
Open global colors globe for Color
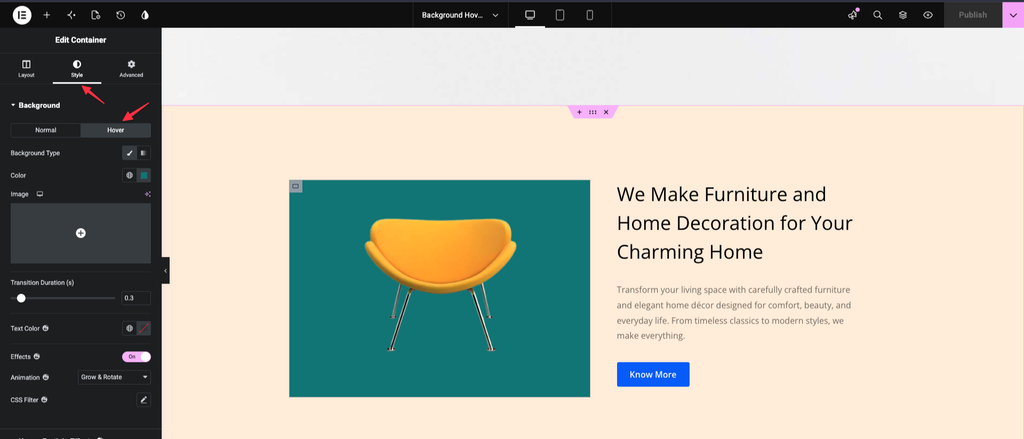(129, 175)
